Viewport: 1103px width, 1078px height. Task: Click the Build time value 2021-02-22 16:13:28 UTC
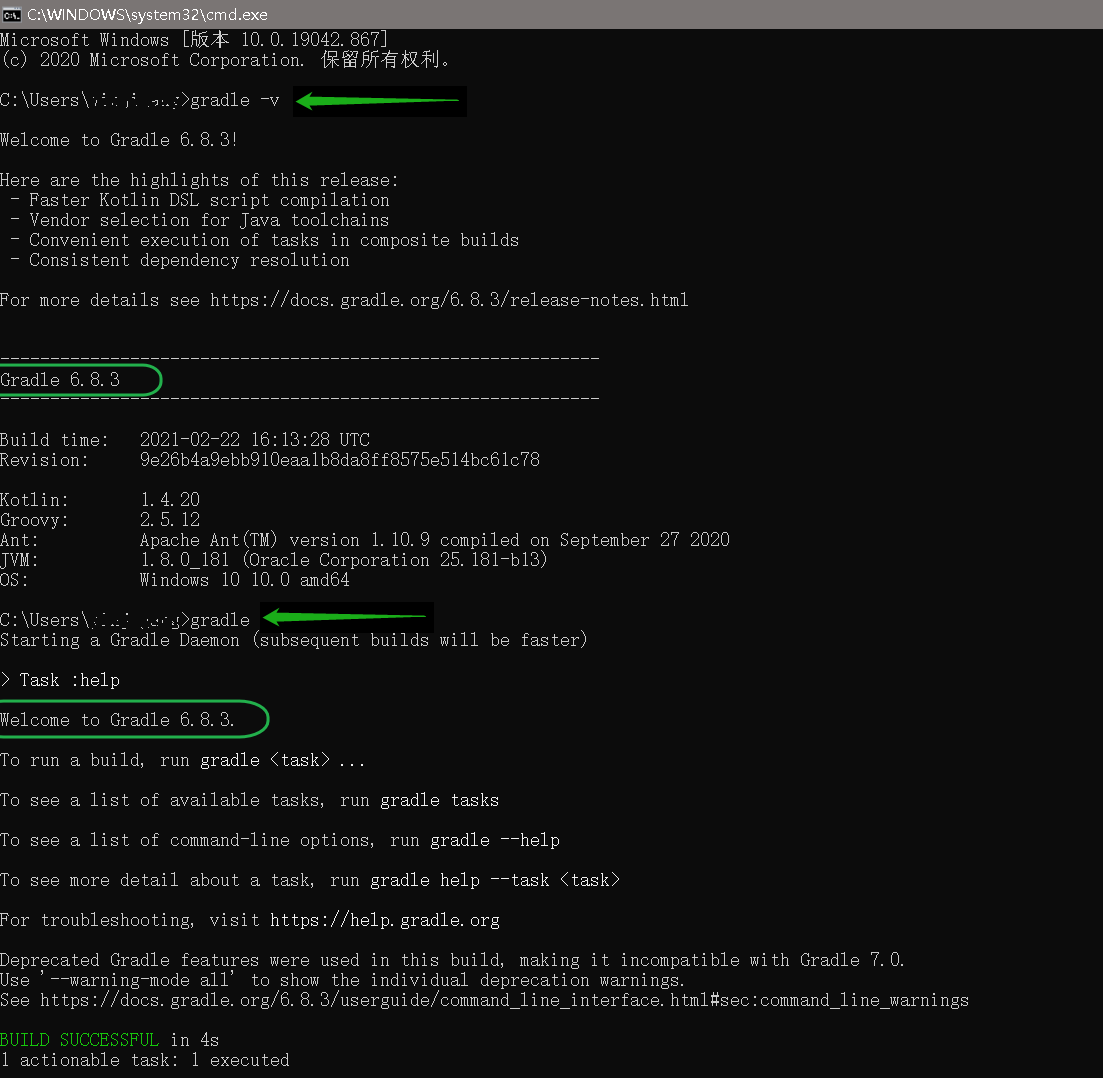click(x=255, y=440)
